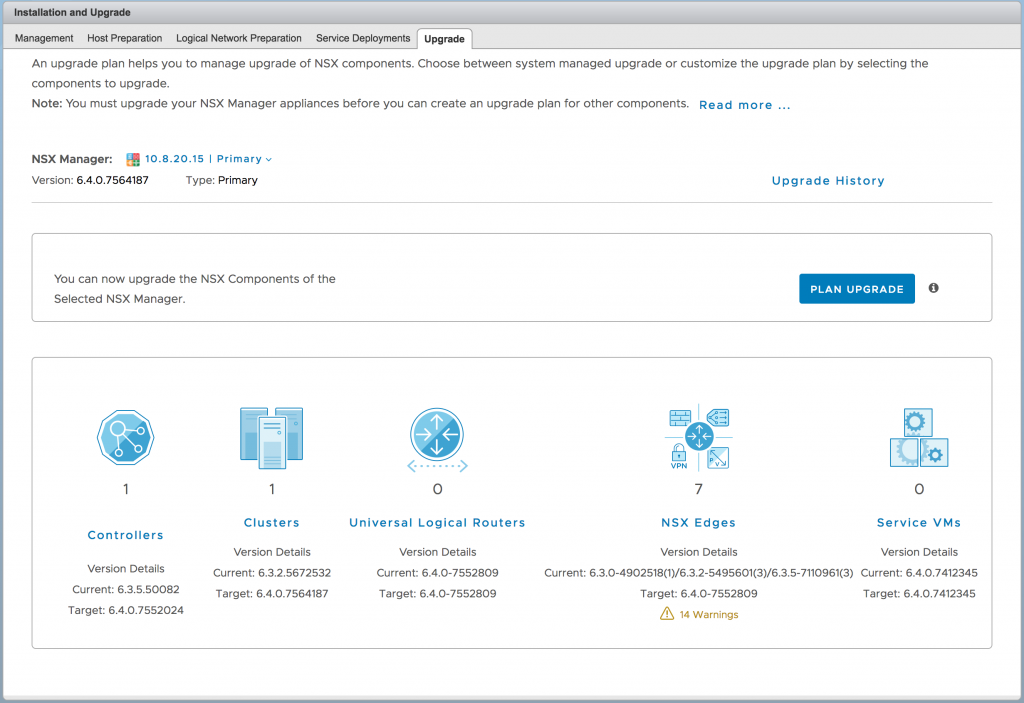
Task: Select the Logical Network Preparation tab
Action: (238, 38)
